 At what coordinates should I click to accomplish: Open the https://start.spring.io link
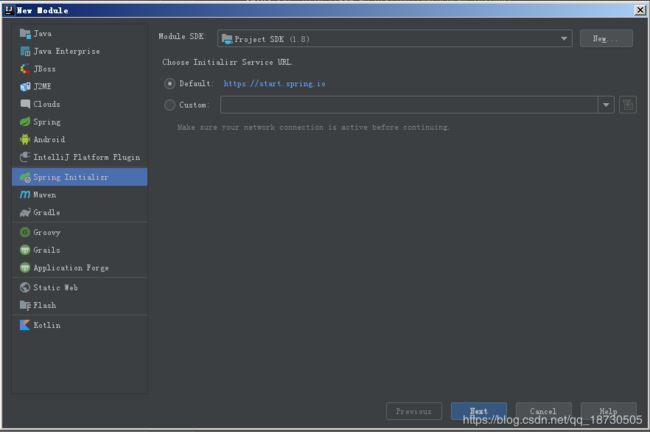[274, 84]
